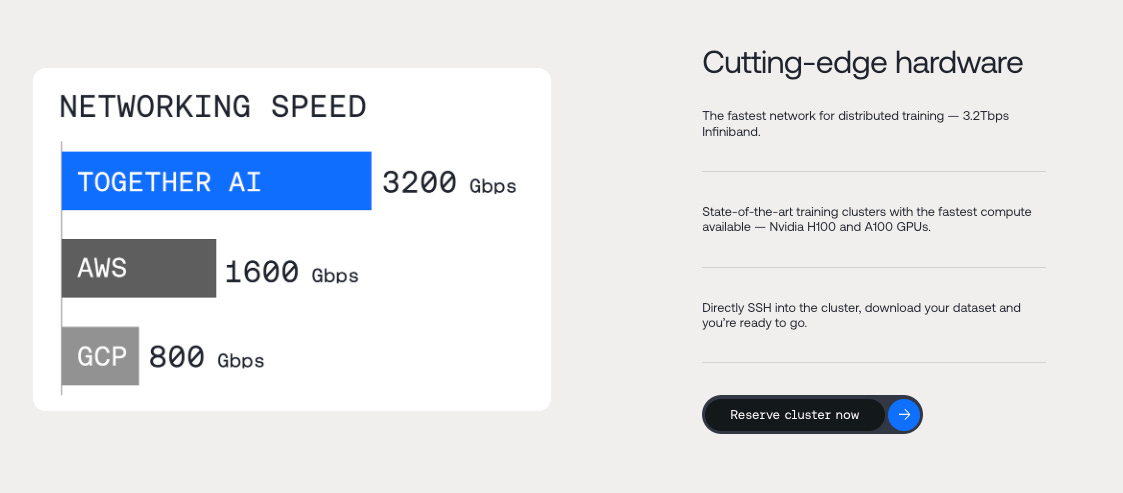Click the AWS label inside the bar

point(102,268)
